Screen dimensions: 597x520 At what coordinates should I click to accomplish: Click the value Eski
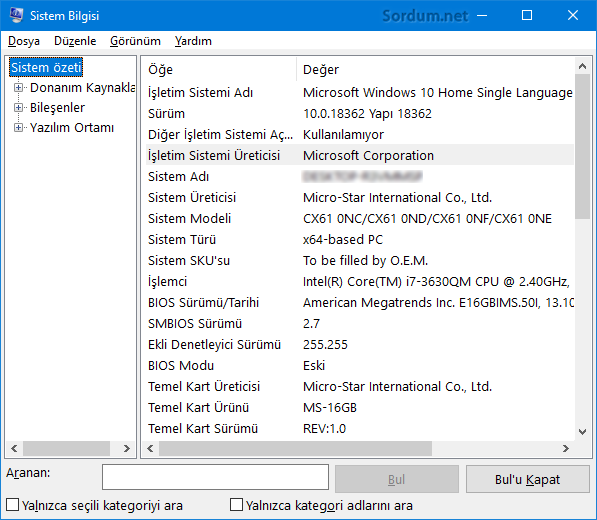pos(314,365)
